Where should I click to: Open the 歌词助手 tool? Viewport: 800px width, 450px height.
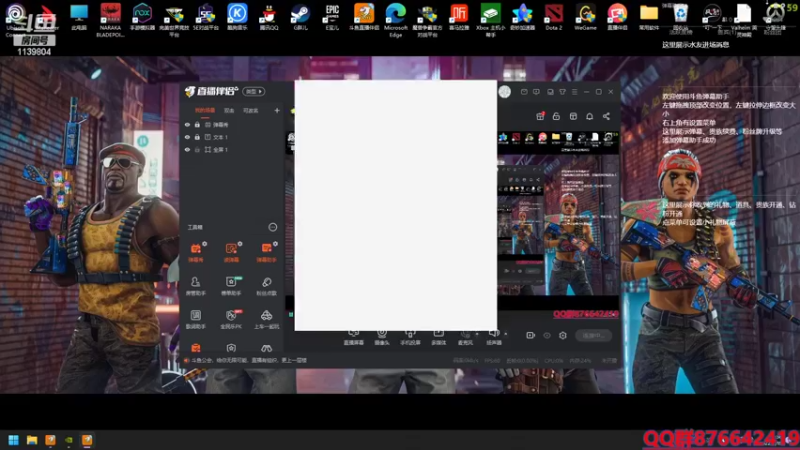195,319
